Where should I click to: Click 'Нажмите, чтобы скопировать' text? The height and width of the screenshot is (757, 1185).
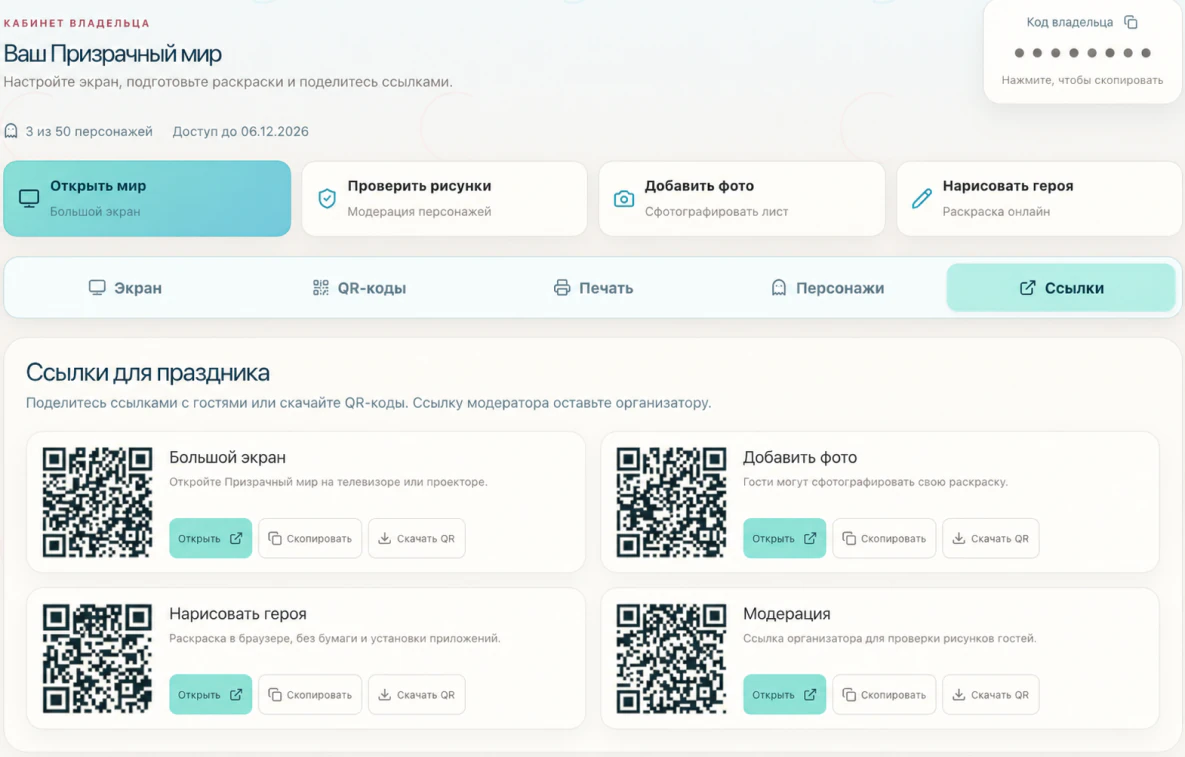(x=1082, y=80)
